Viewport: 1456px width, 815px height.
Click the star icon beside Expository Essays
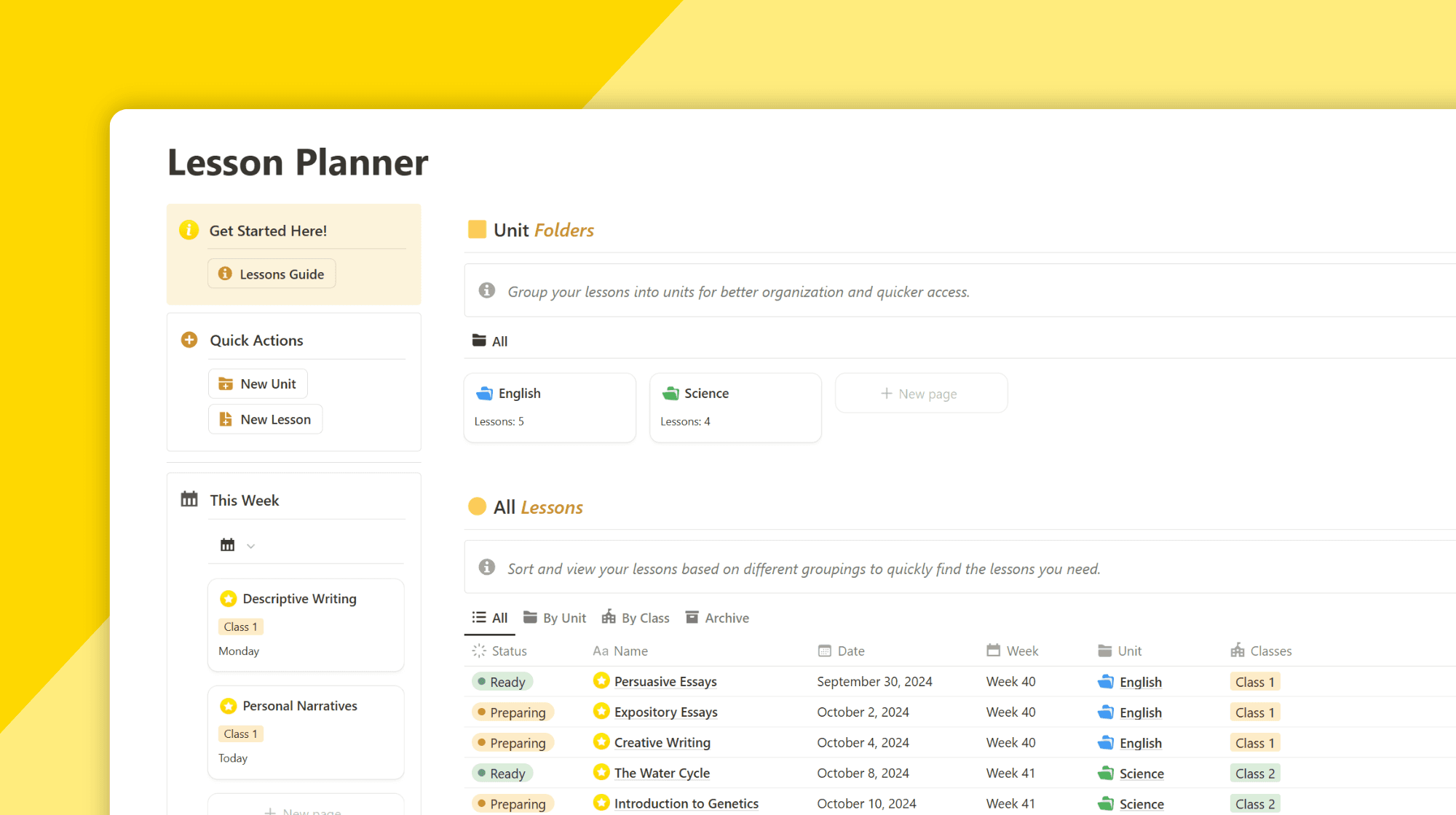[601, 711]
